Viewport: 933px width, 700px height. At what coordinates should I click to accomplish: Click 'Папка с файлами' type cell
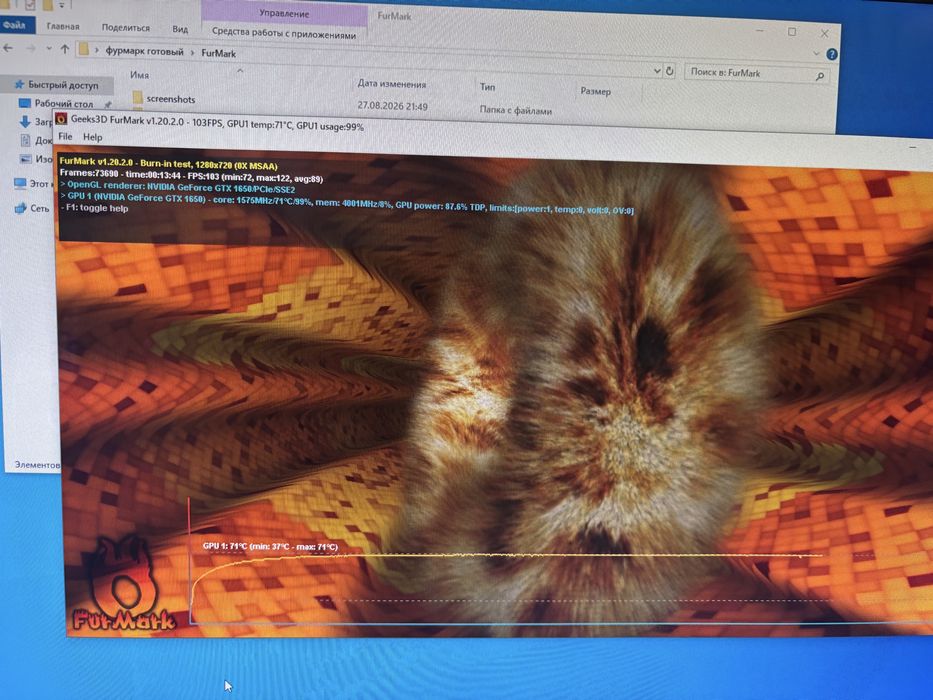[515, 110]
